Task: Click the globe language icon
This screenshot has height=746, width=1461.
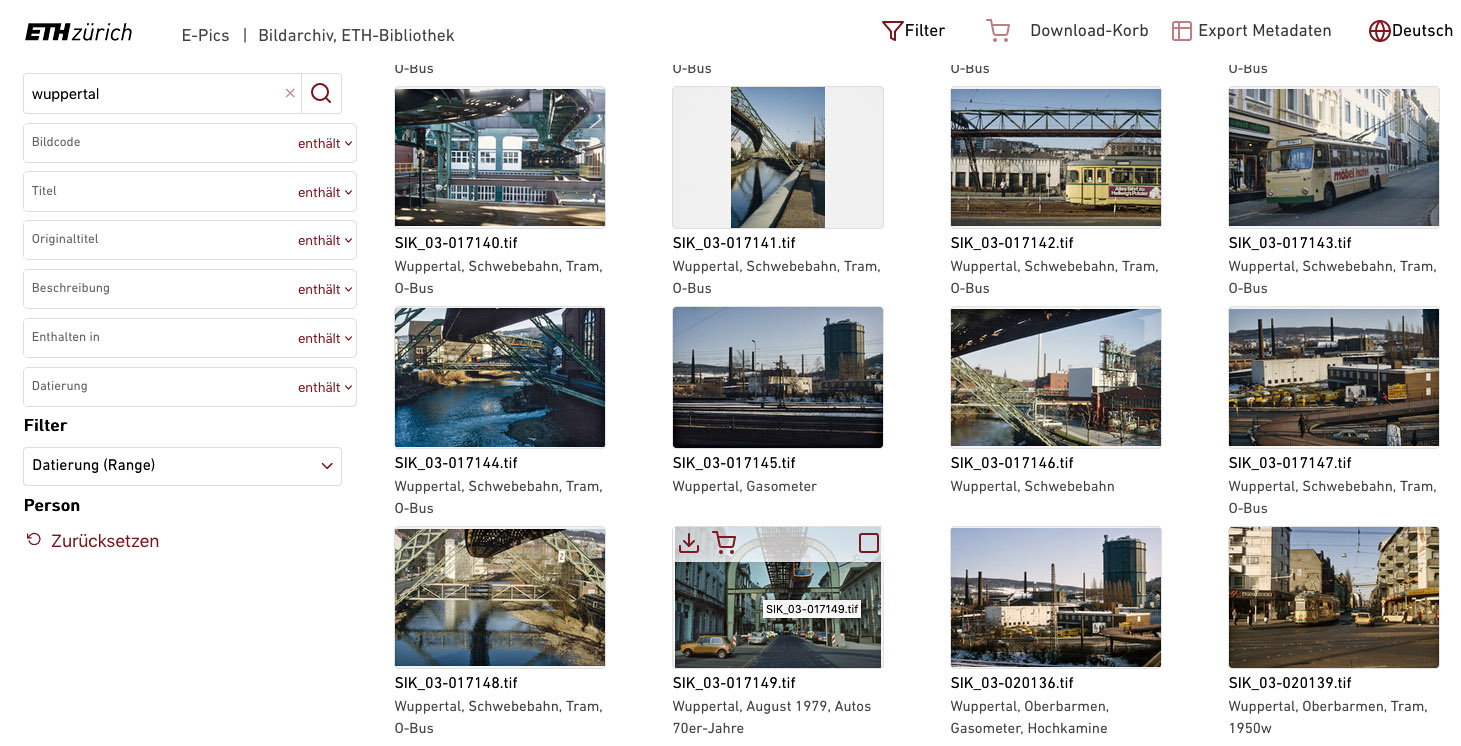Action: click(x=1379, y=31)
